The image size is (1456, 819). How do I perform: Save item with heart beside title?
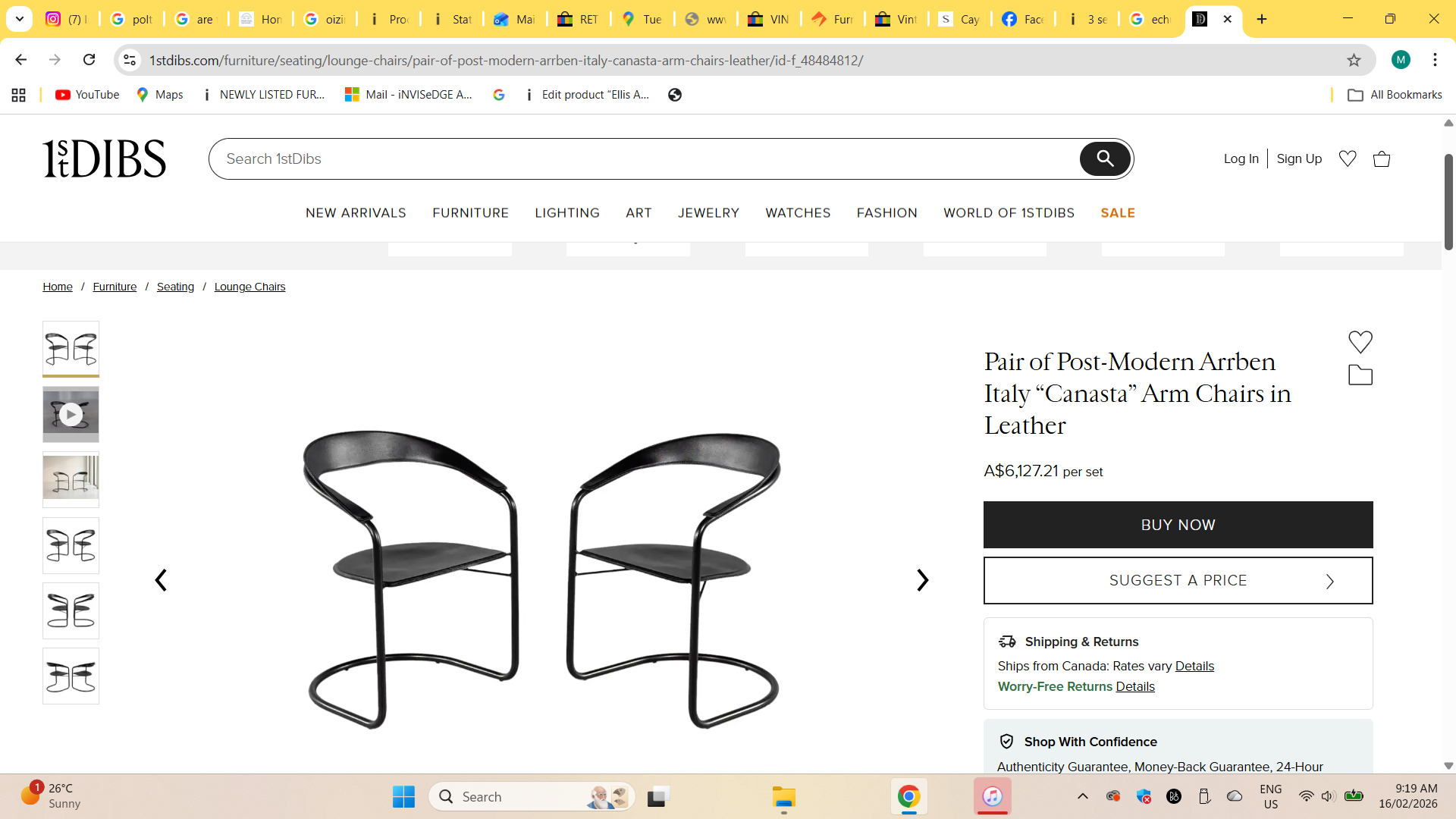click(1360, 342)
